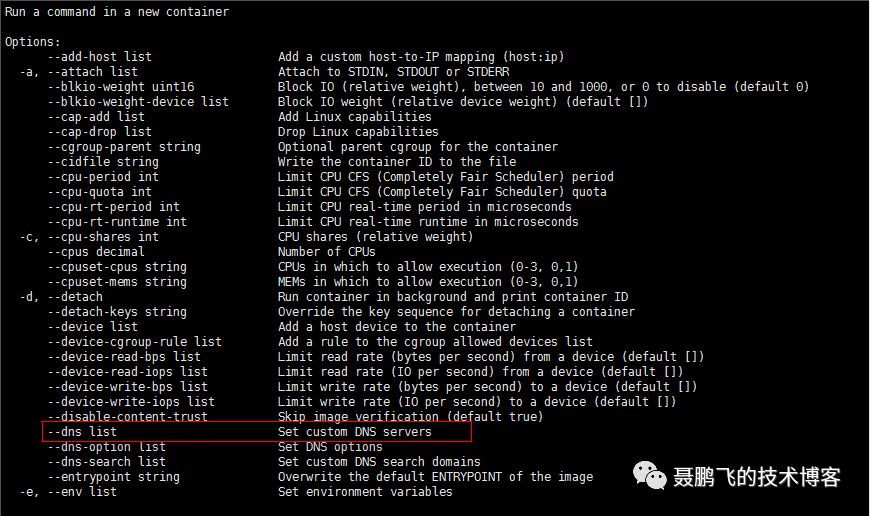Click the --cap-add list option

tap(96, 117)
